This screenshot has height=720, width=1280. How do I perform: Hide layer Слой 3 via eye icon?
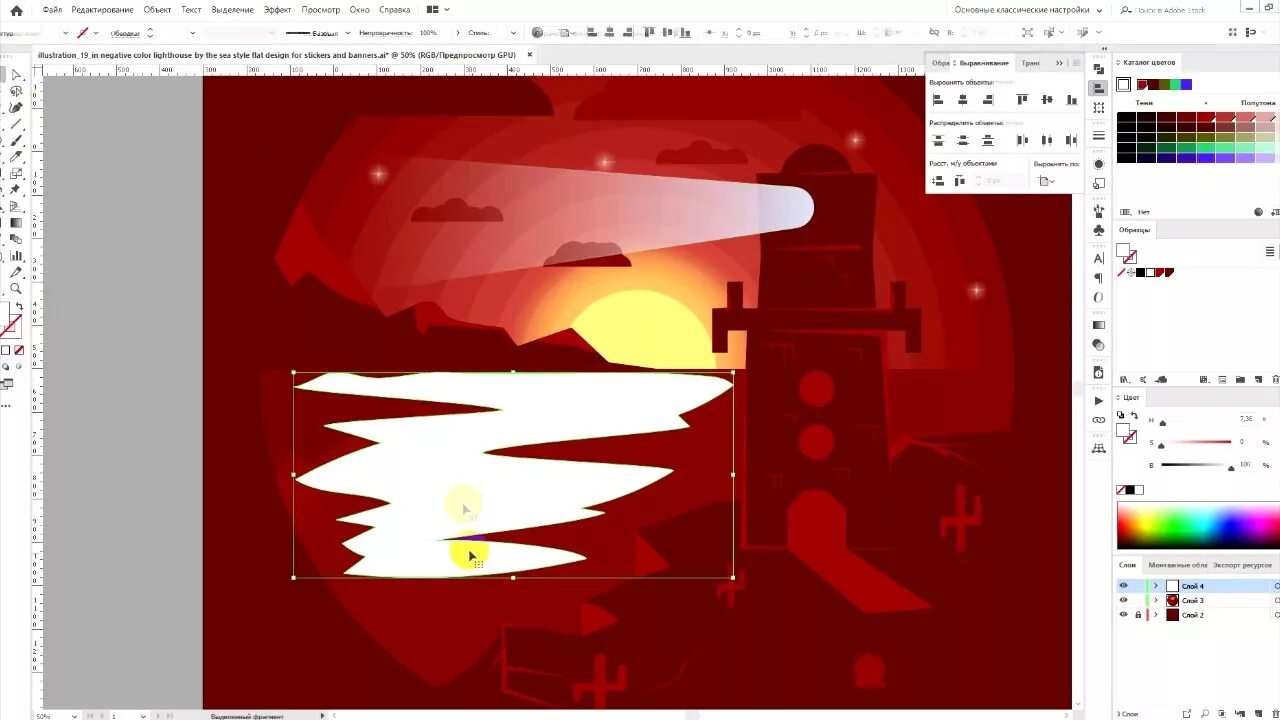click(x=1123, y=600)
